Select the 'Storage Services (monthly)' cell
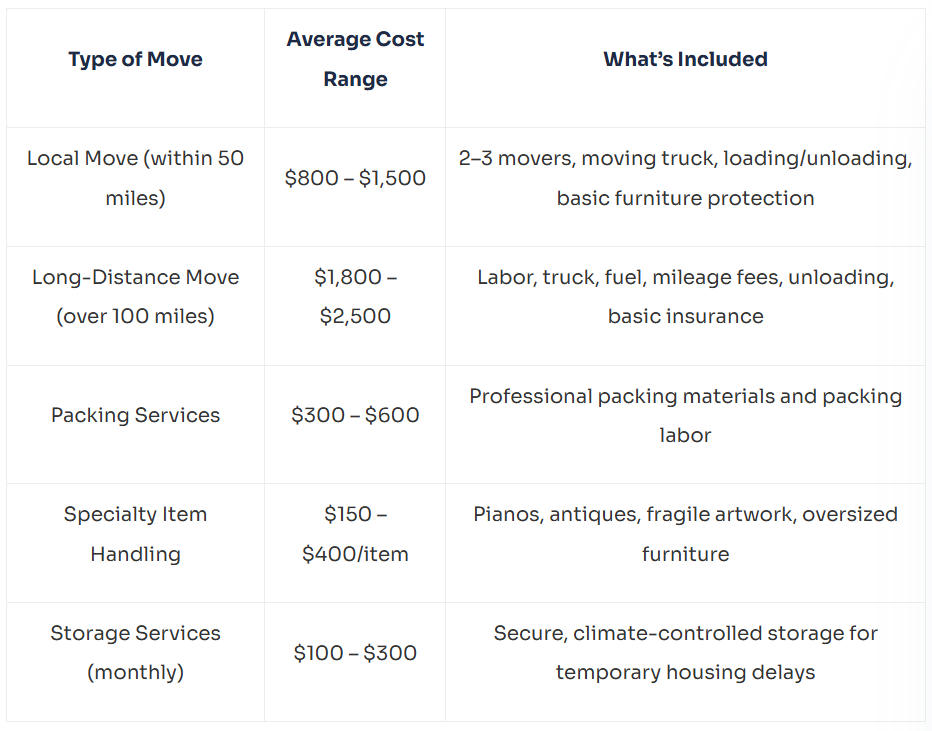932x731 pixels. pos(136,662)
